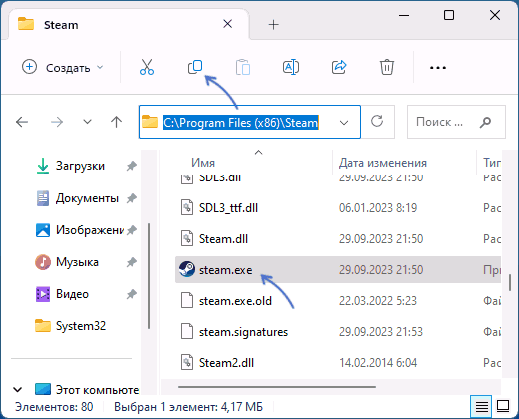Go back with the left arrow

click(22, 122)
